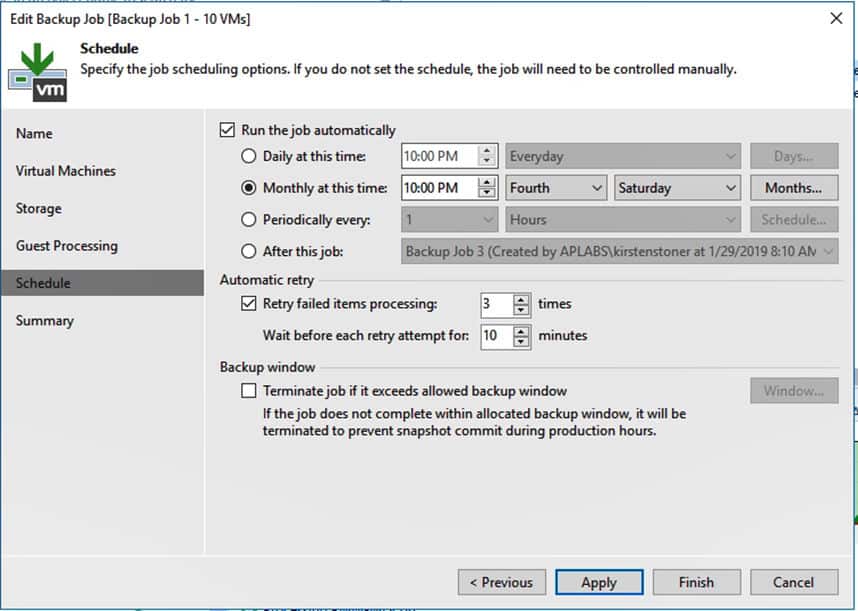Select Monthly at this time option

point(248,188)
